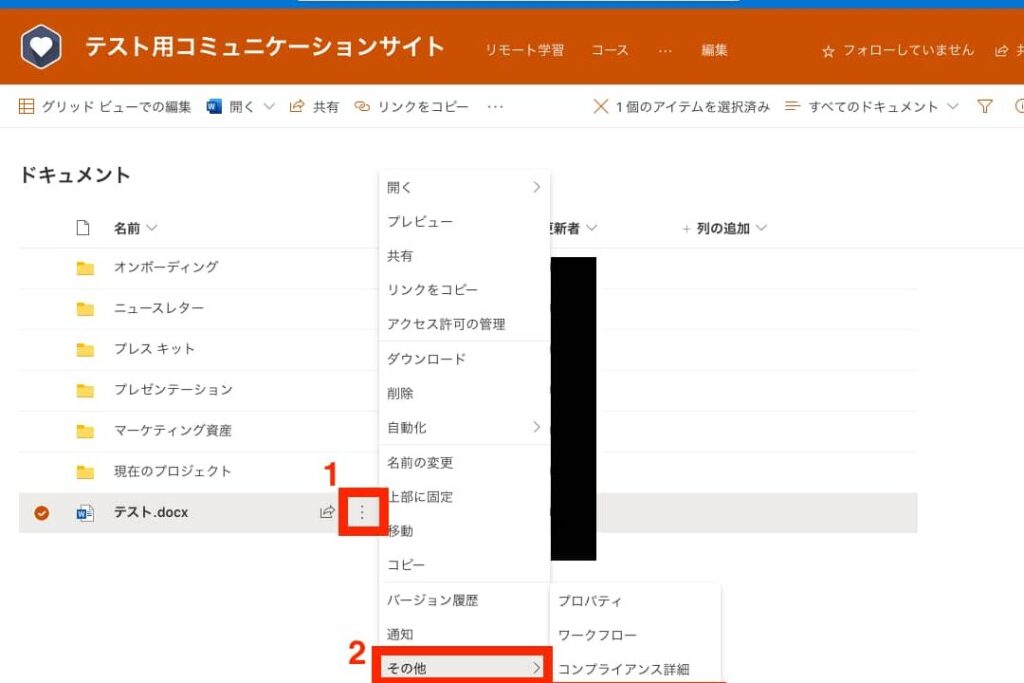
Task: Choose バージョン履歴 in the context menu
Action: tap(432, 600)
